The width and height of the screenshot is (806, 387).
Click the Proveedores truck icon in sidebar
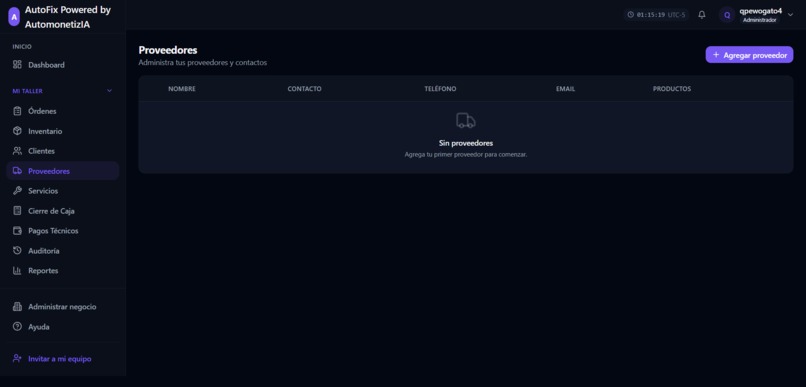click(17, 171)
